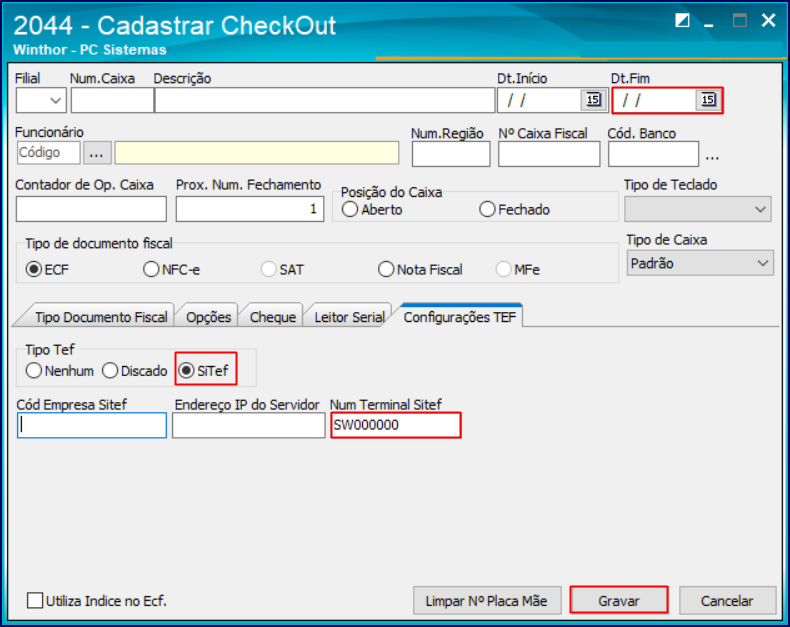Focus the Cód Empresa Sitef field
This screenshot has width=790, height=627.
coord(92,425)
